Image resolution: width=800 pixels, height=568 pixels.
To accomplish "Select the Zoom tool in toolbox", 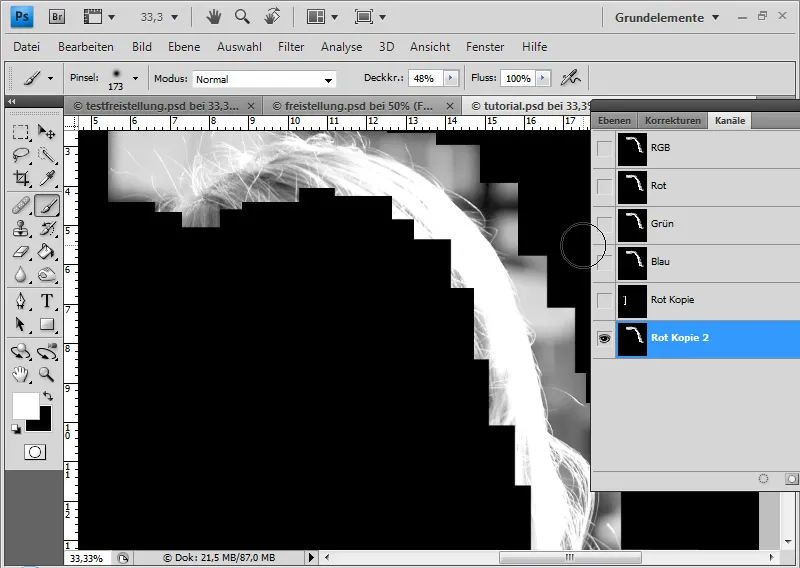I will [47, 375].
